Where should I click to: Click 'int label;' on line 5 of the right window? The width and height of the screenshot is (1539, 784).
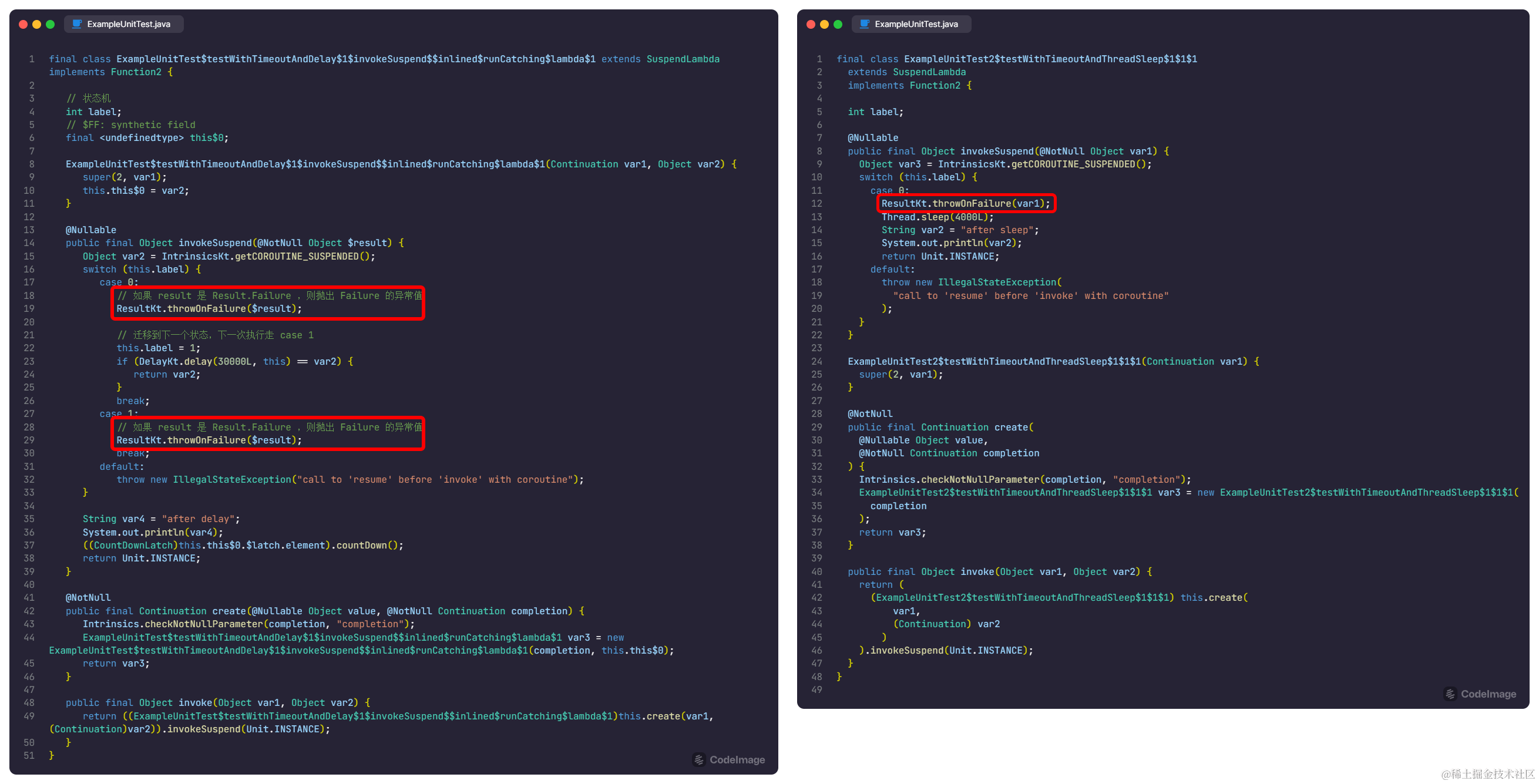click(x=875, y=112)
